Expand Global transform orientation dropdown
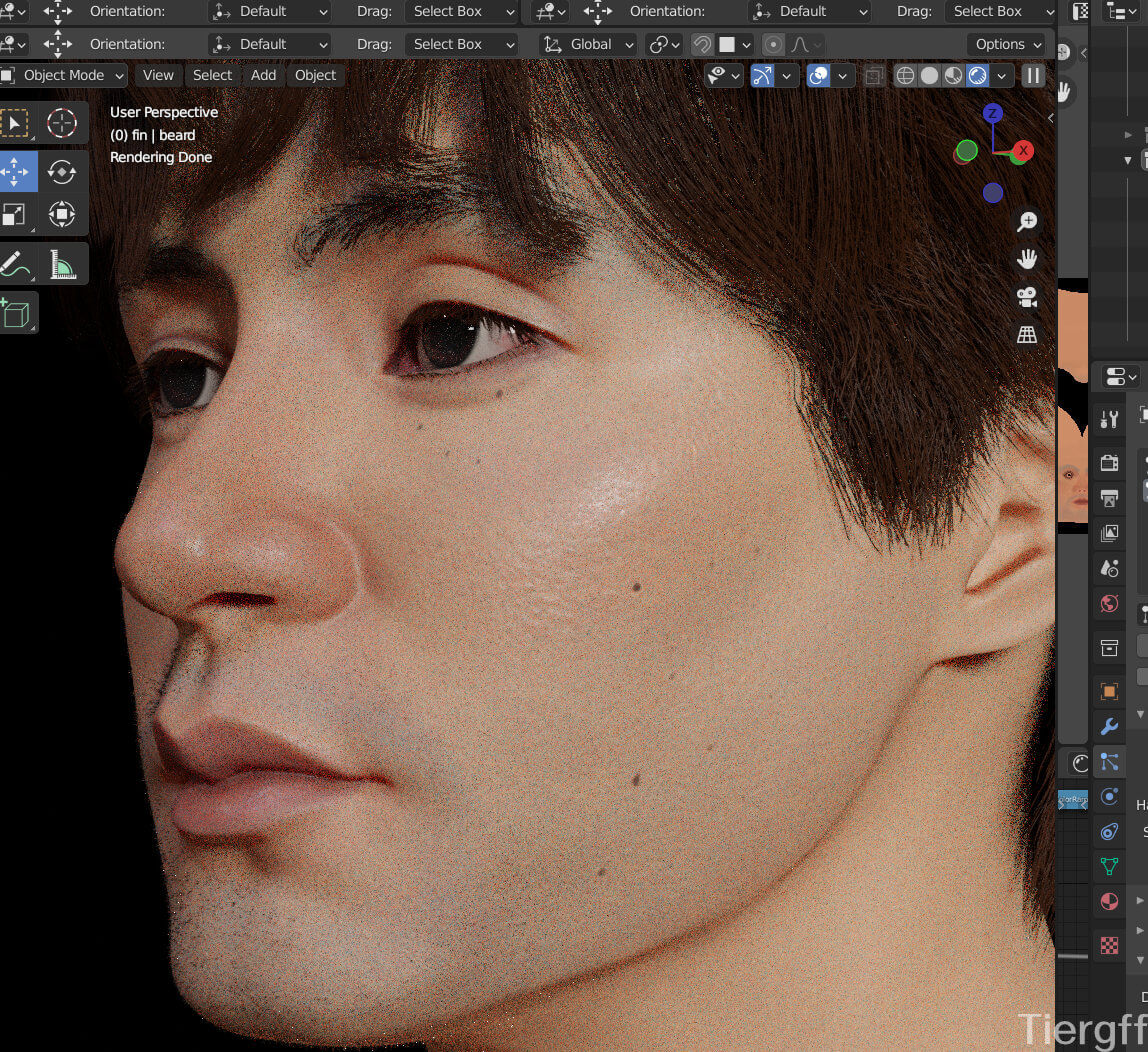Screen dimensions: 1148x1052 click(589, 44)
